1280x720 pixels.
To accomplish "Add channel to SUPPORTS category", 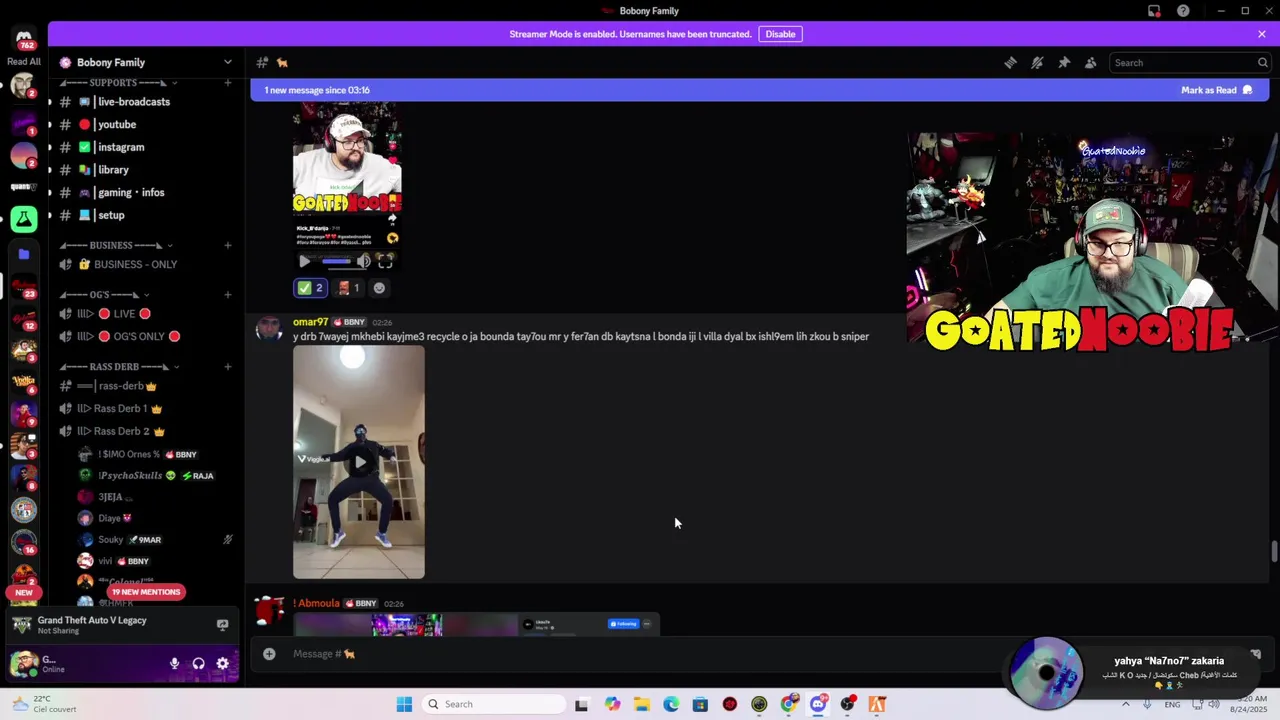I will (228, 83).
